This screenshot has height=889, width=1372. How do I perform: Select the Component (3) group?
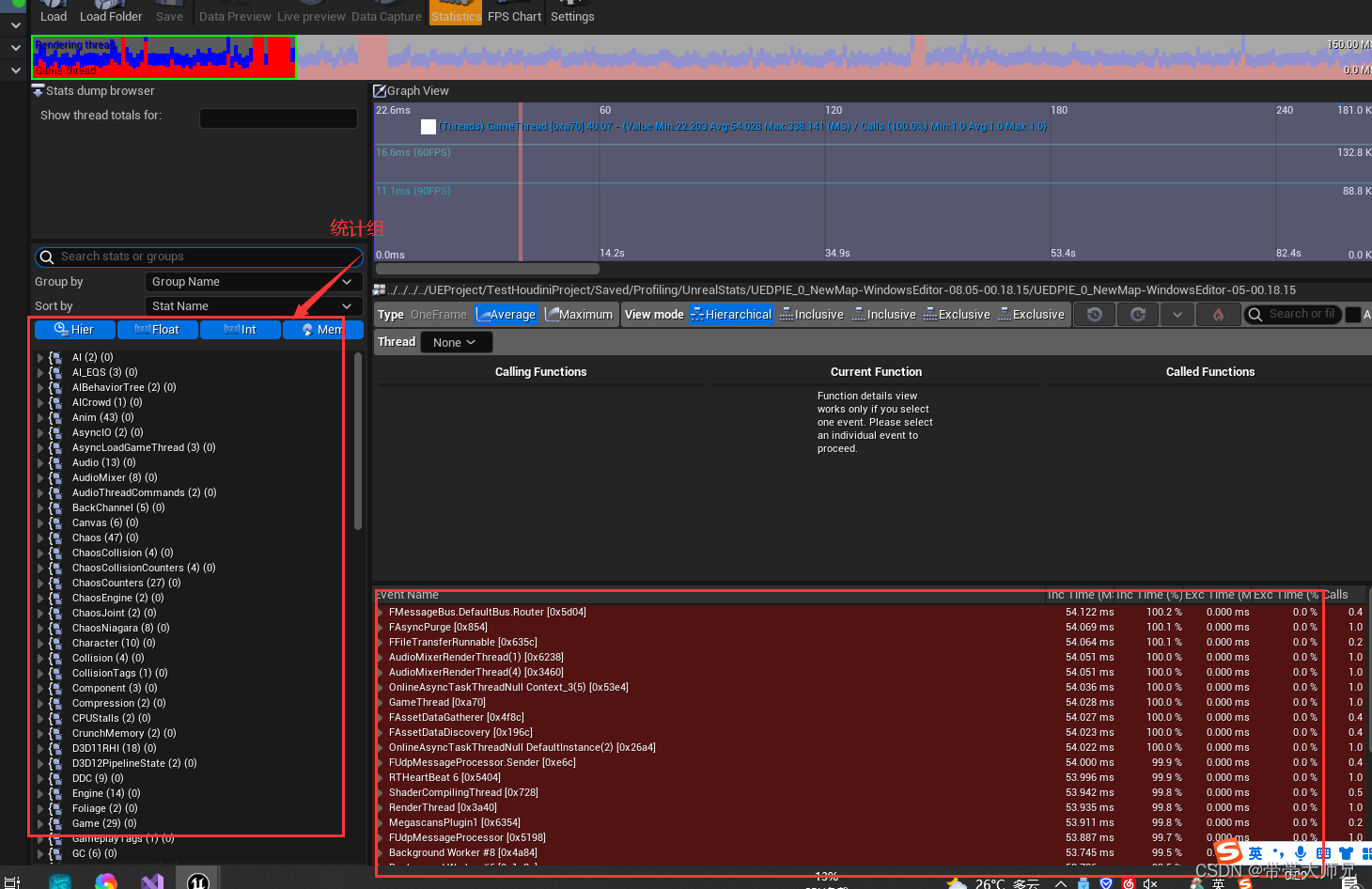click(x=115, y=688)
